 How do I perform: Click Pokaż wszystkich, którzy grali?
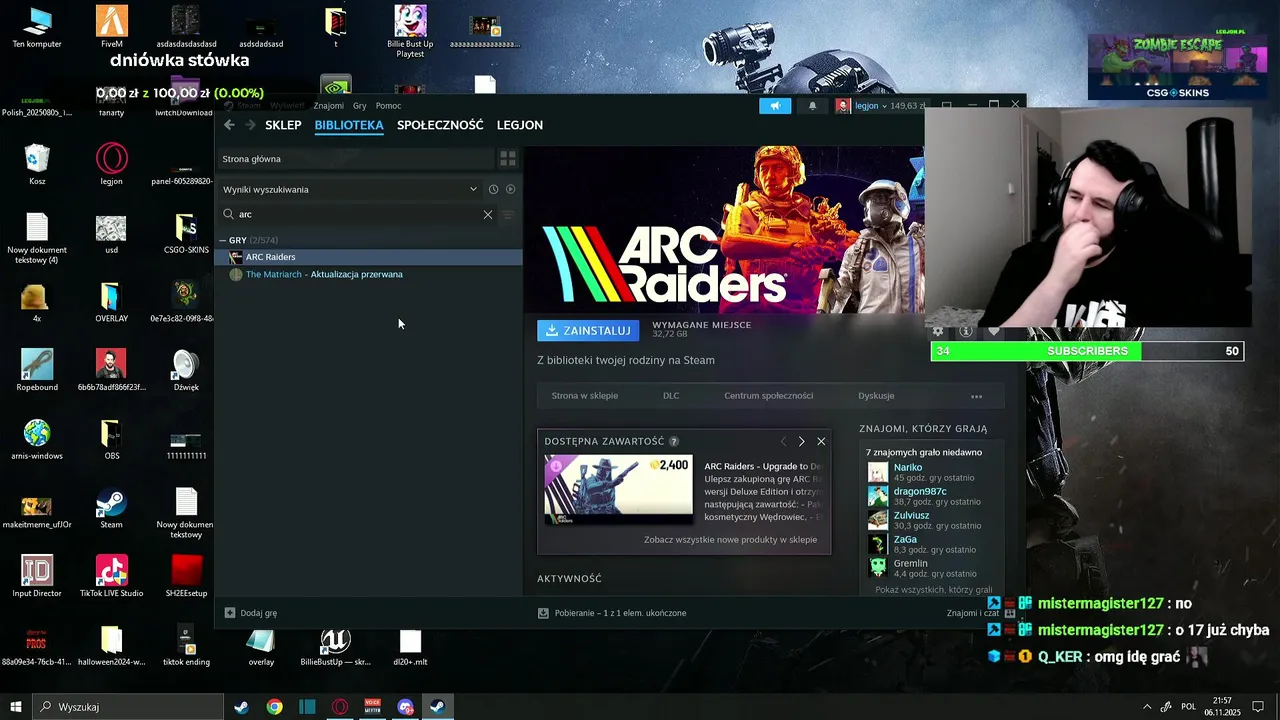pos(934,590)
